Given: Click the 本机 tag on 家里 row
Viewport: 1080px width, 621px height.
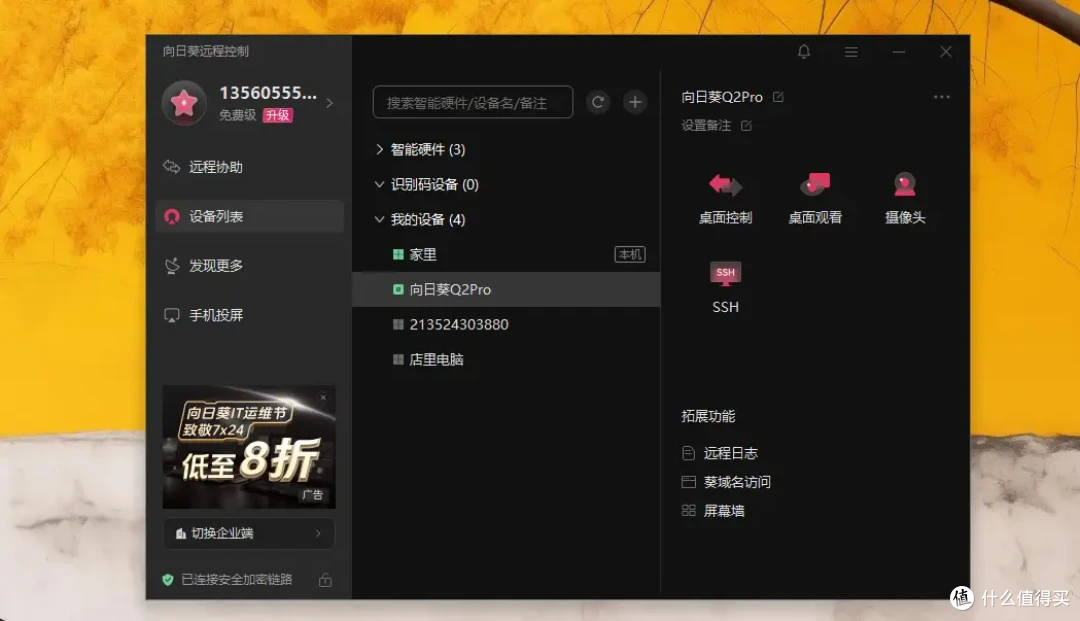Looking at the screenshot, I should point(630,255).
